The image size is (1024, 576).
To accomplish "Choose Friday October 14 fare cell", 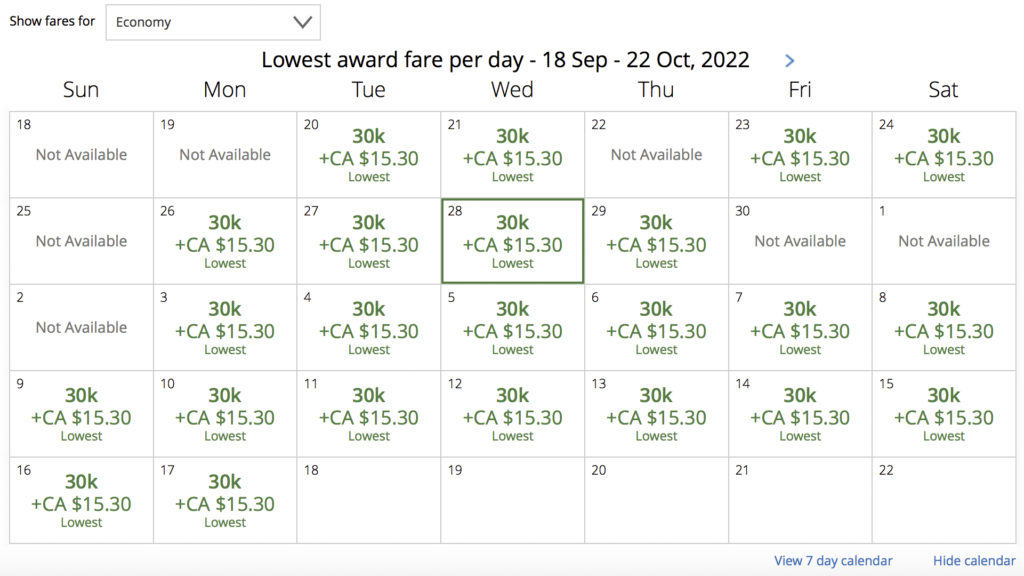I will click(800, 414).
